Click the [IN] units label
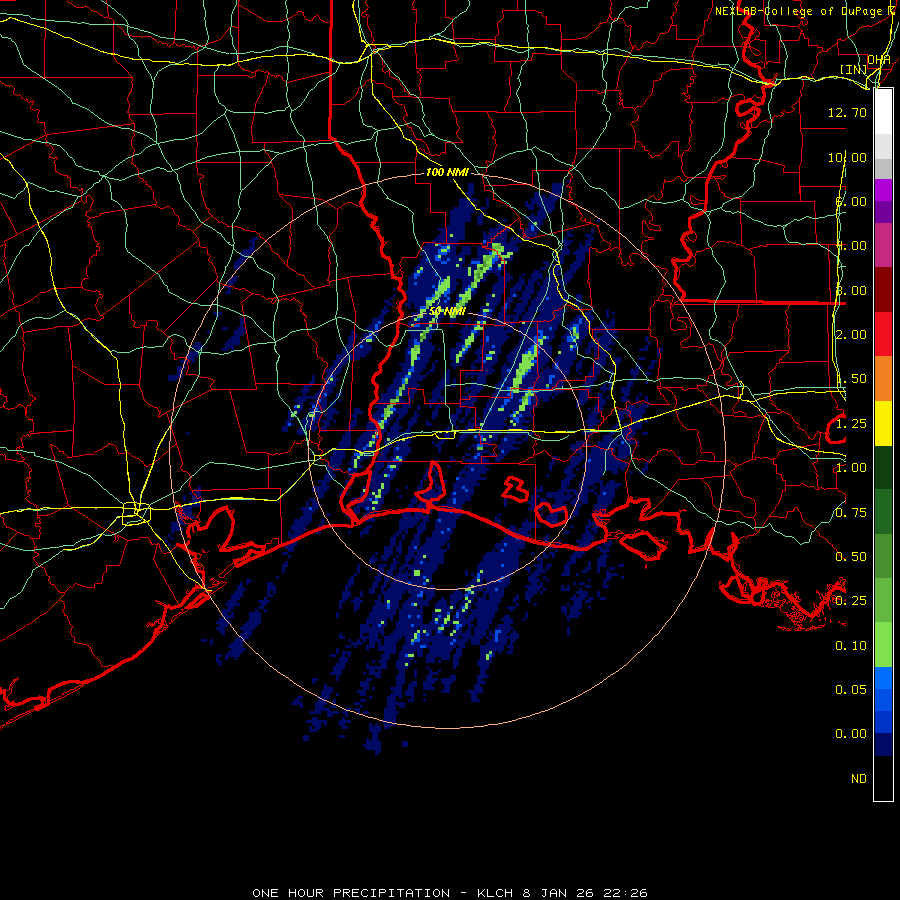Viewport: 900px width, 900px height. tap(854, 69)
